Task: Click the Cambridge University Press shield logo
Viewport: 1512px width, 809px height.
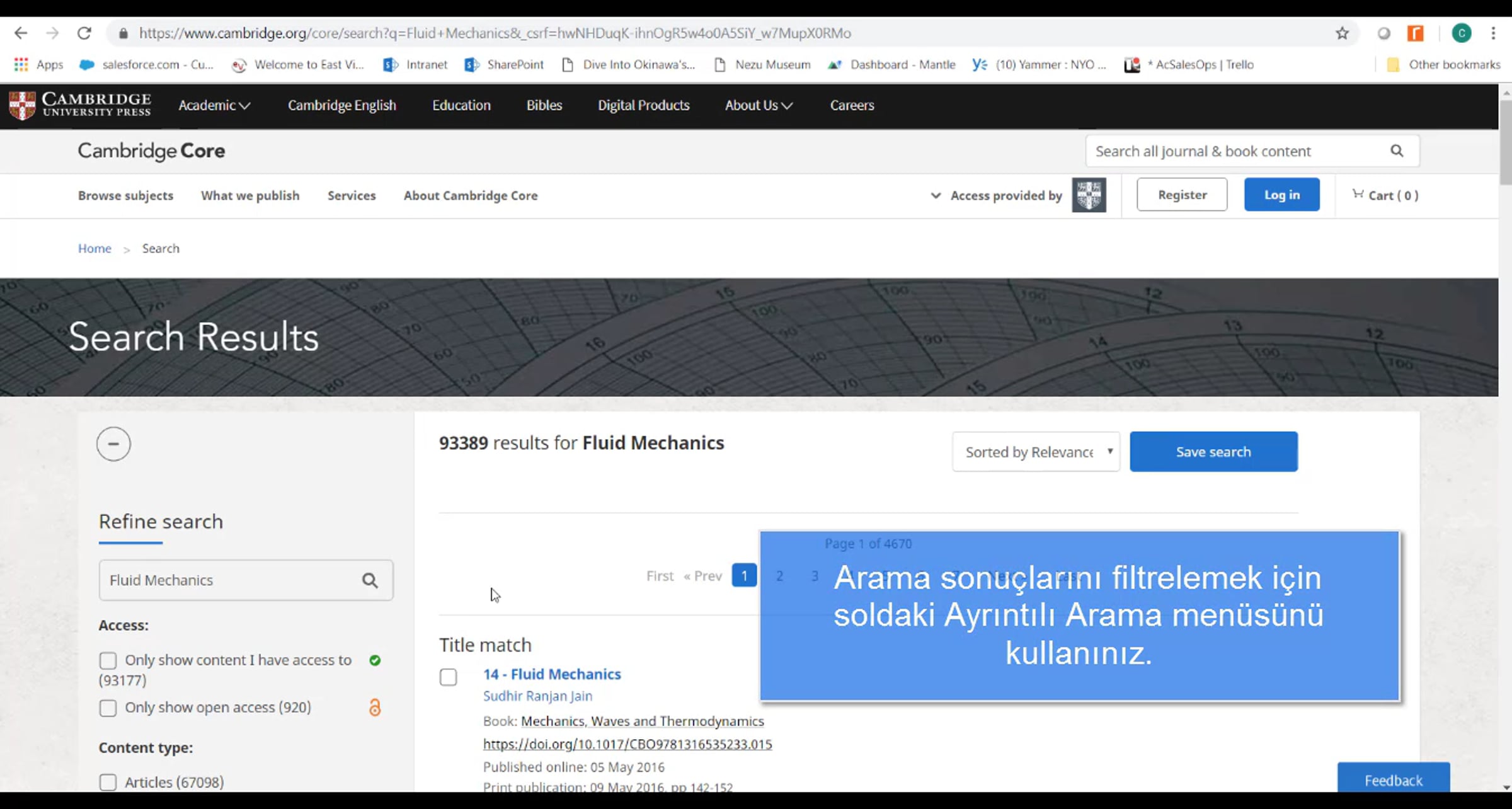Action: coord(22,105)
